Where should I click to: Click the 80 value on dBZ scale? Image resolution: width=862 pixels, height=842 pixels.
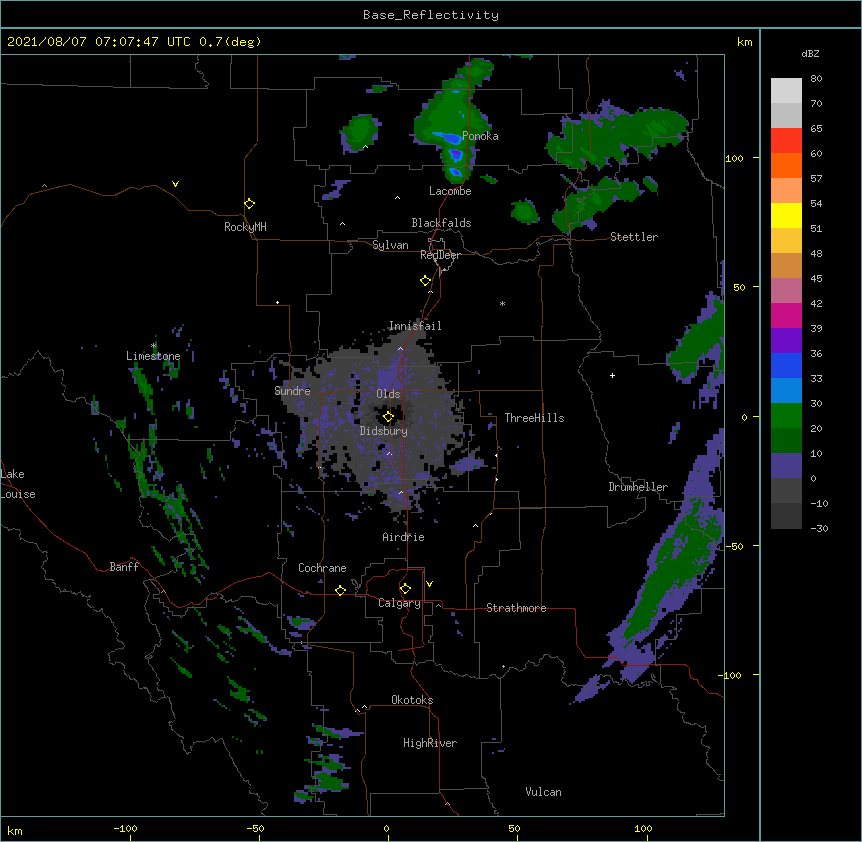point(816,79)
